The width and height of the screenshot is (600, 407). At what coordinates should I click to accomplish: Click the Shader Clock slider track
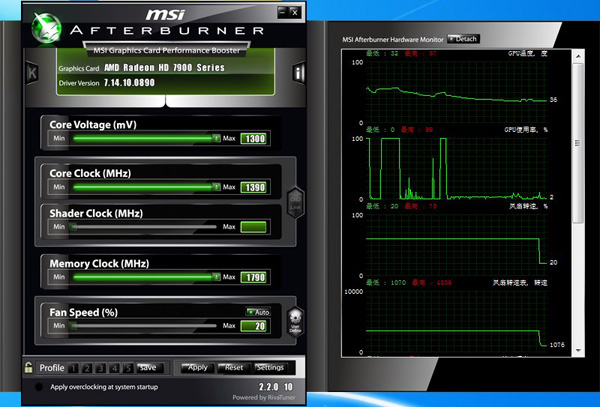[144, 227]
